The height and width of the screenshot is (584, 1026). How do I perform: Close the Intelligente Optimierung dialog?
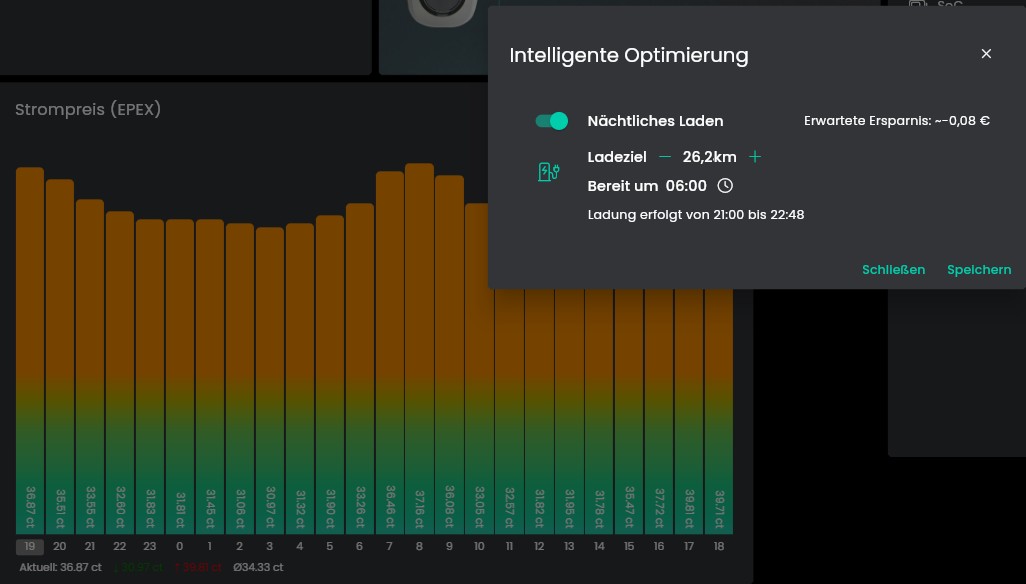coord(986,54)
